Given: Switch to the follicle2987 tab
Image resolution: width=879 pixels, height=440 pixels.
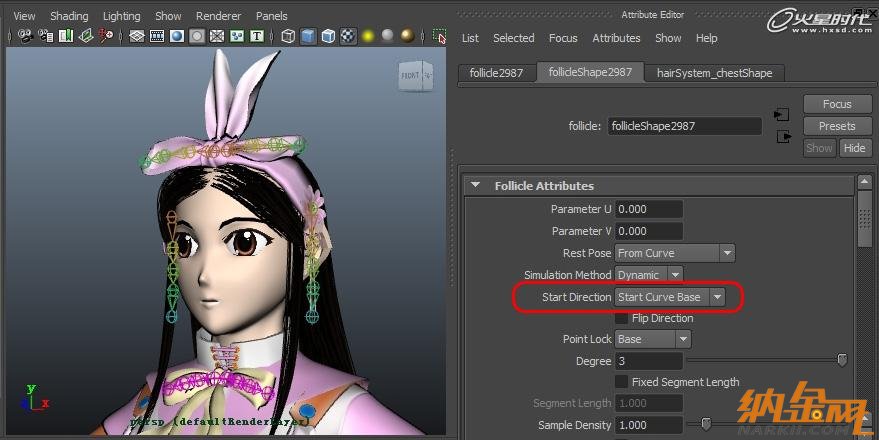Looking at the screenshot, I should (x=497, y=73).
